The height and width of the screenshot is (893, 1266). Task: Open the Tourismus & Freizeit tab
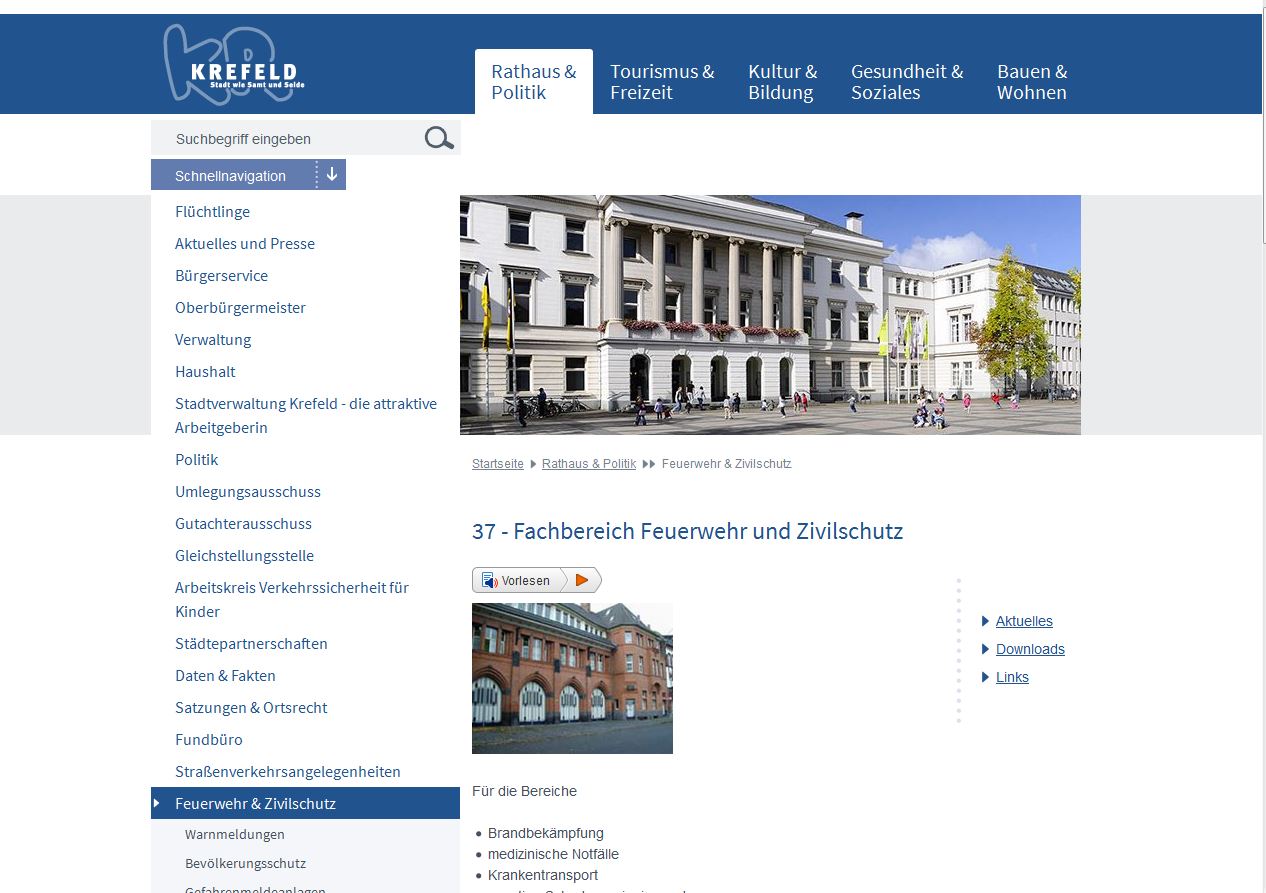pyautogui.click(x=662, y=82)
